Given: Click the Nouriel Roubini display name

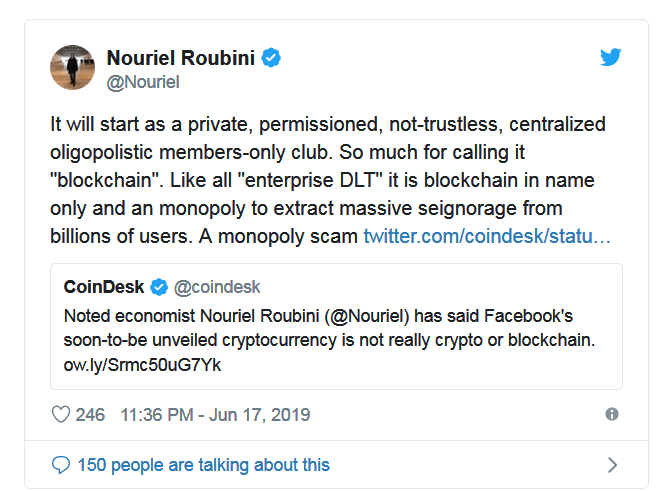Looking at the screenshot, I should [x=180, y=58].
